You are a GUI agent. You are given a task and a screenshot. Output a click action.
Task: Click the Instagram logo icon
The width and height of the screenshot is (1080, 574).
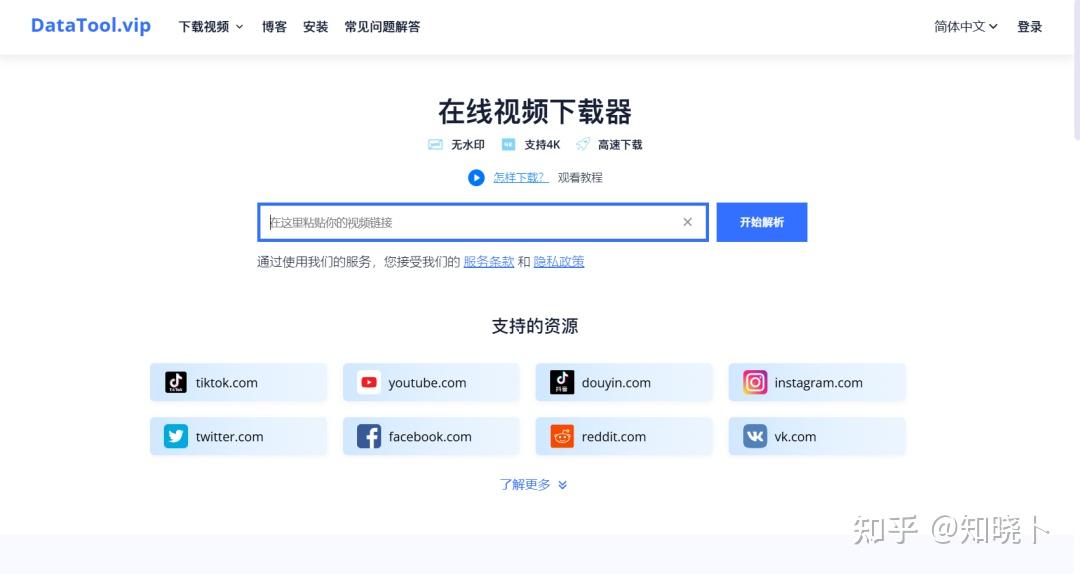[755, 382]
